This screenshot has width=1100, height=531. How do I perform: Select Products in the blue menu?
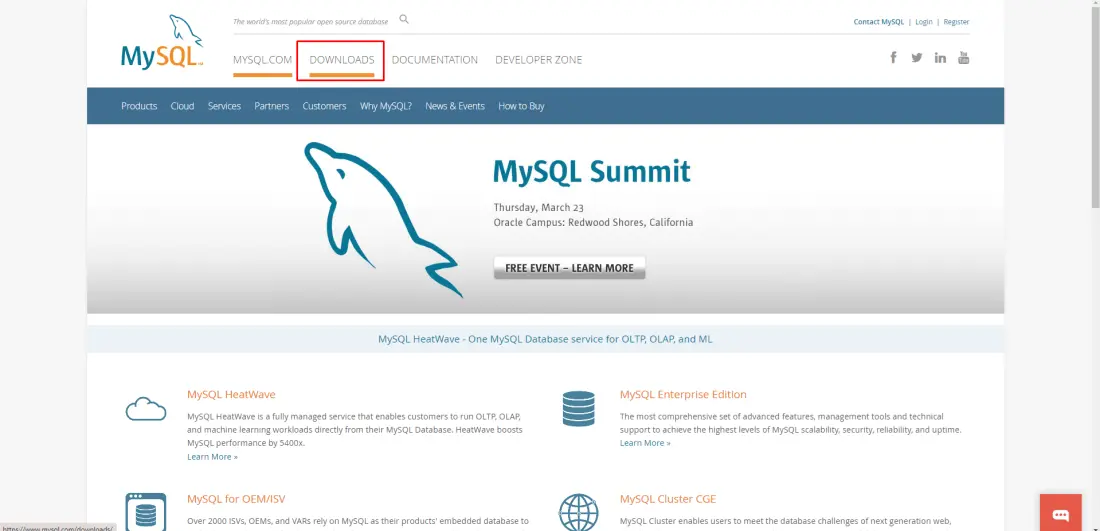139,106
